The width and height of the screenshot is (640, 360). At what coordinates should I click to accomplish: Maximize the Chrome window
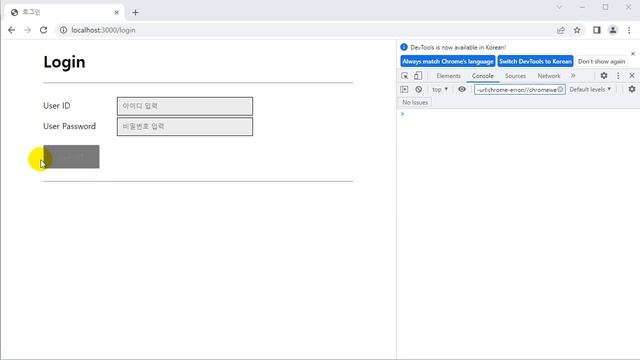[605, 7]
